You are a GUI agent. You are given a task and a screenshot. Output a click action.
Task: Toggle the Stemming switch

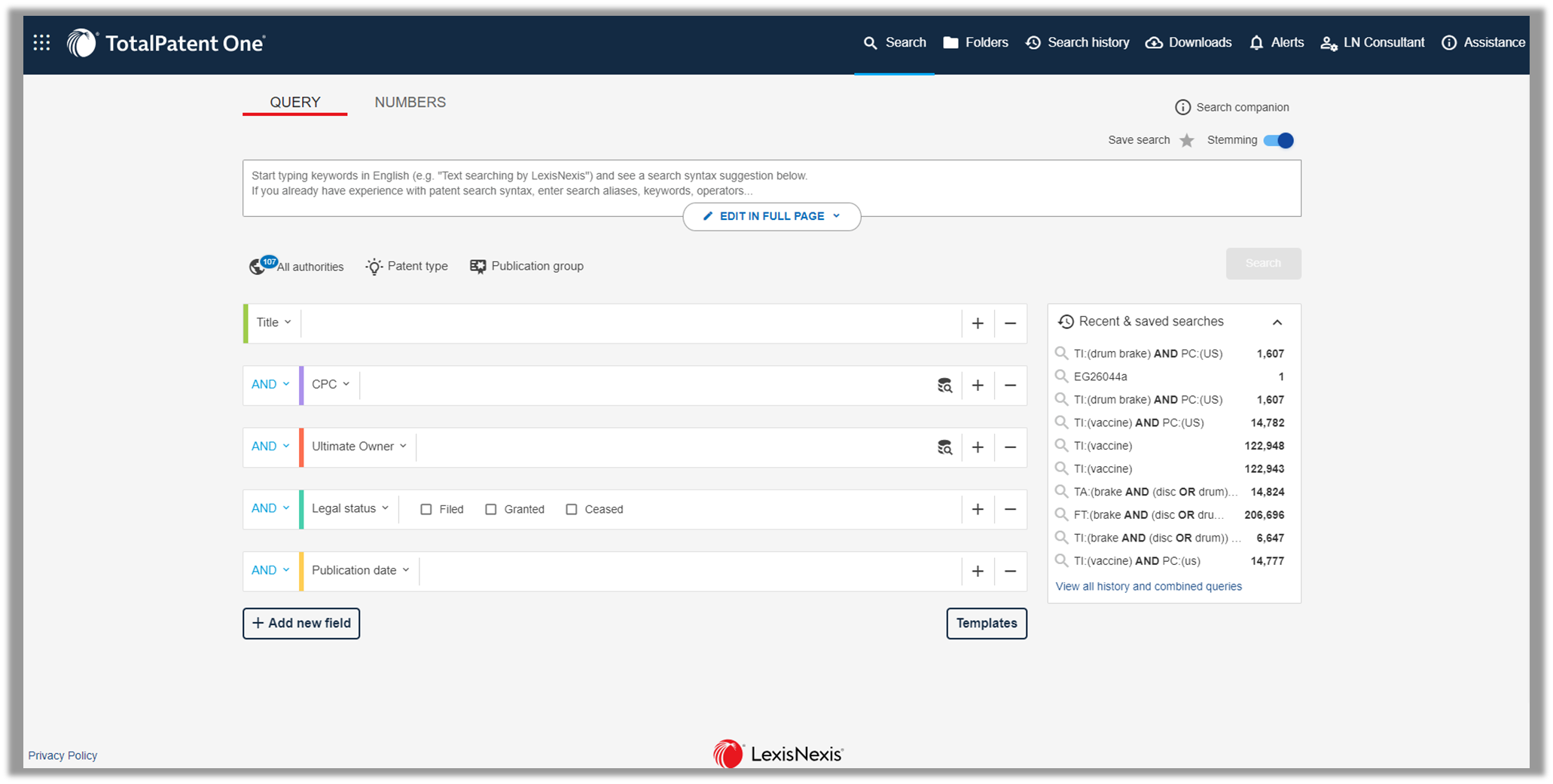(x=1279, y=140)
